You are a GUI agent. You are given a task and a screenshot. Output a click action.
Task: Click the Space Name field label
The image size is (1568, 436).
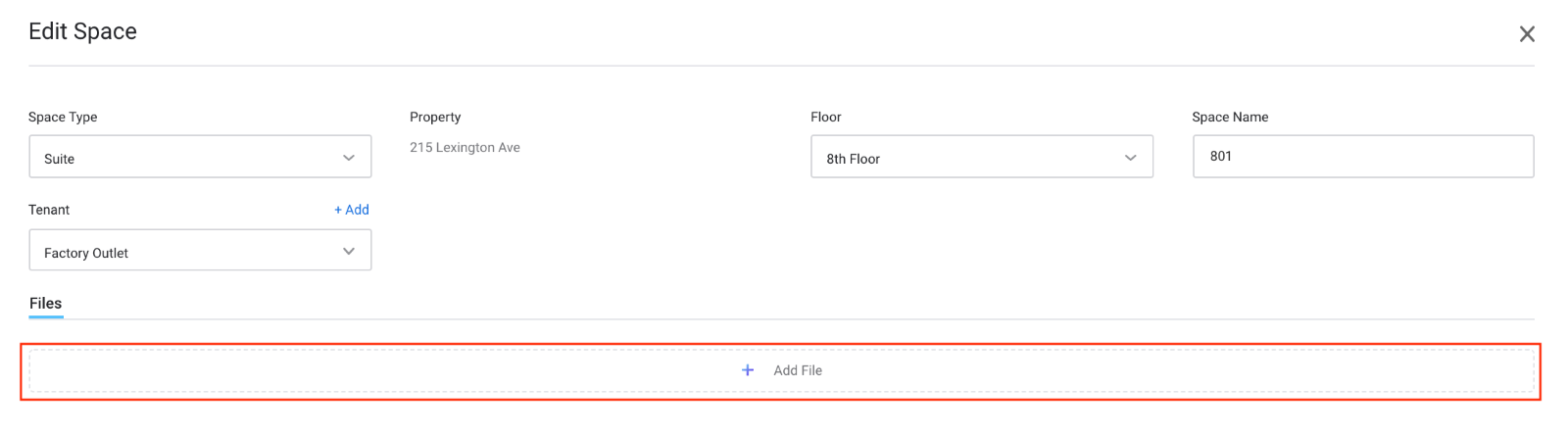click(1230, 117)
